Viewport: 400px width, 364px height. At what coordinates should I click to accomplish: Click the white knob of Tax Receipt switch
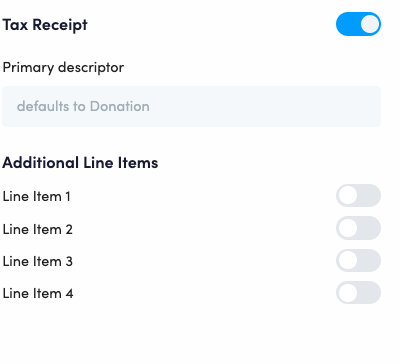click(370, 24)
